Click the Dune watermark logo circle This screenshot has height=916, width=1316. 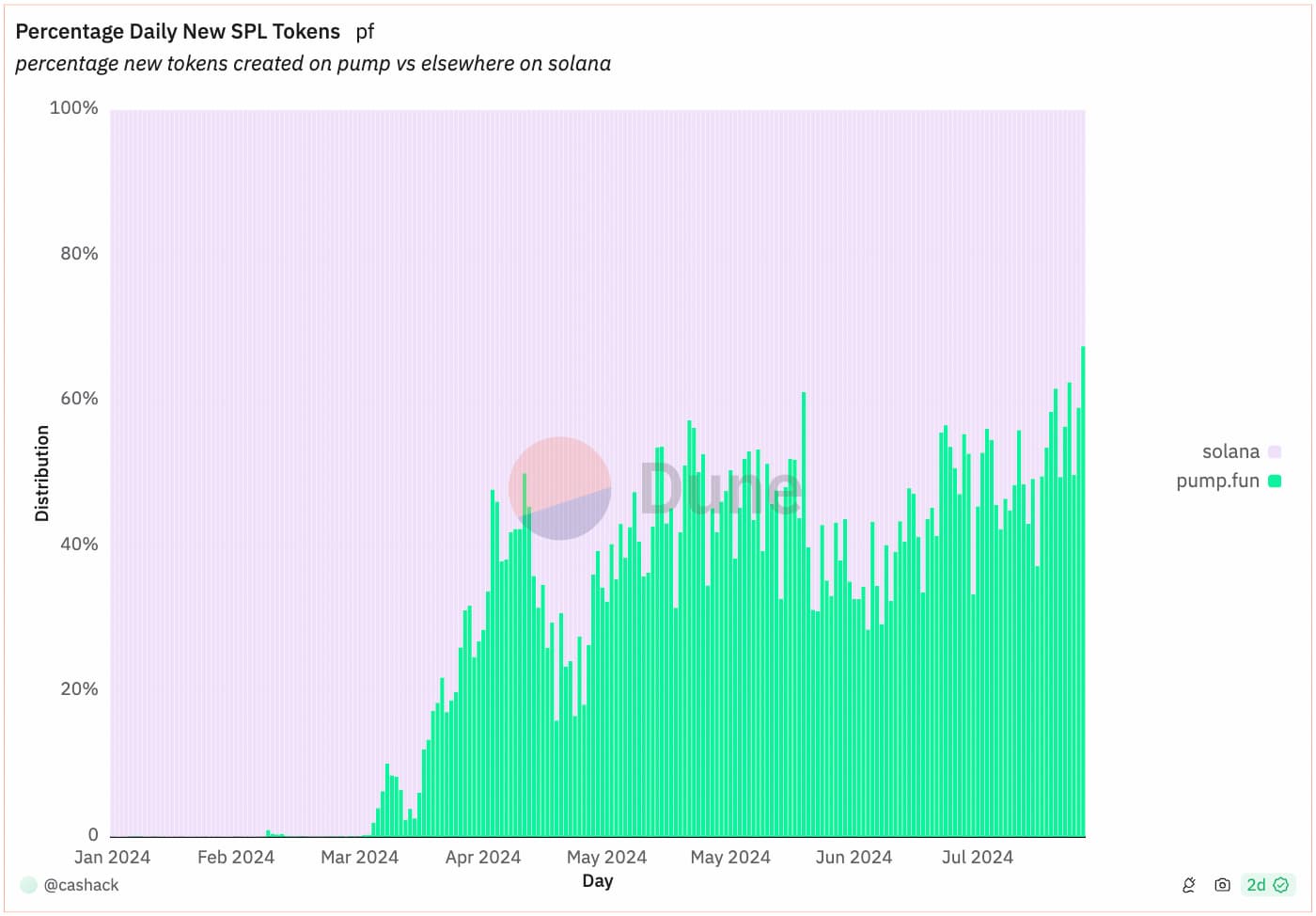coord(560,488)
